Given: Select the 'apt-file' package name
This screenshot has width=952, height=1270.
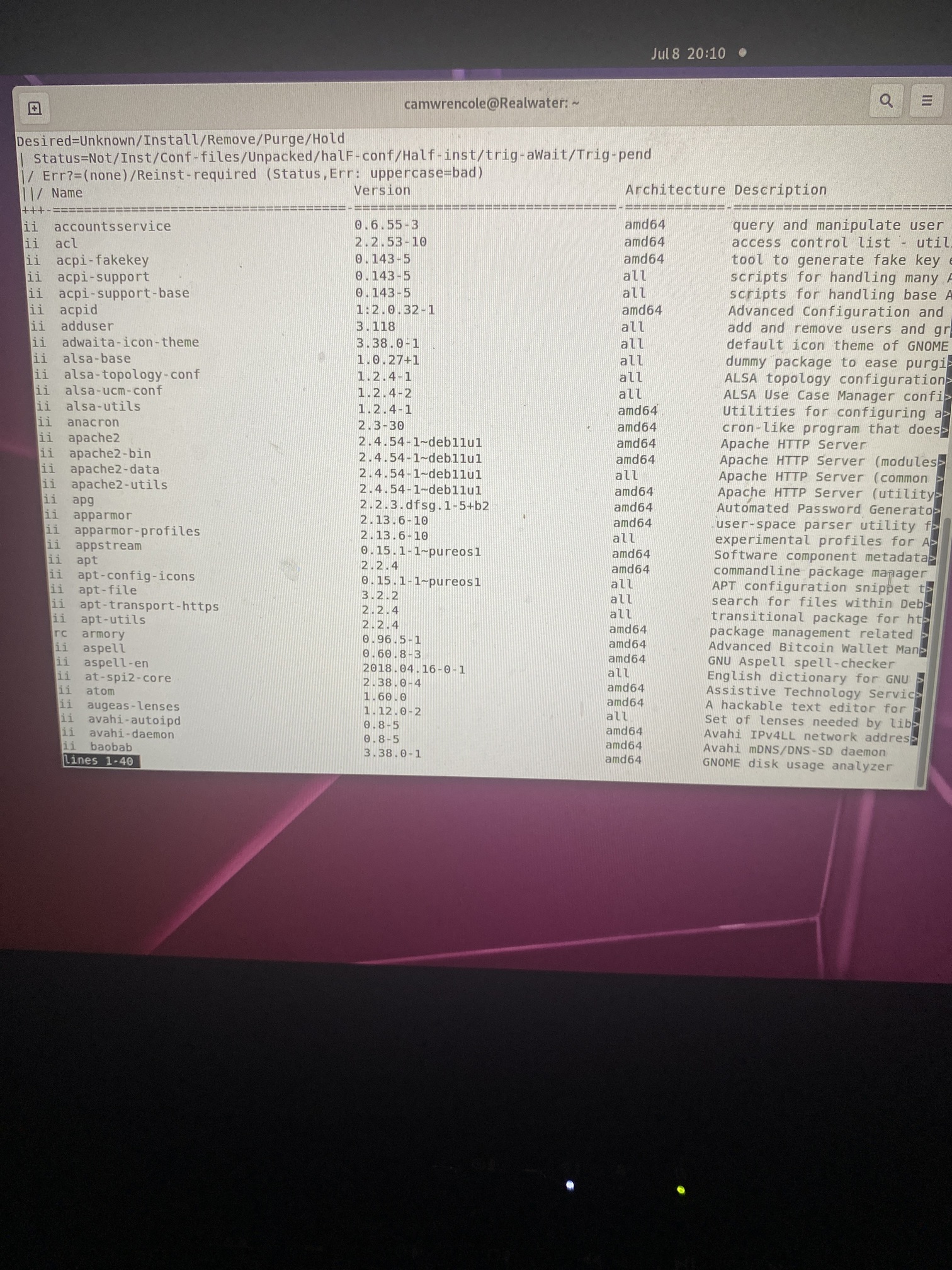Looking at the screenshot, I should (108, 590).
